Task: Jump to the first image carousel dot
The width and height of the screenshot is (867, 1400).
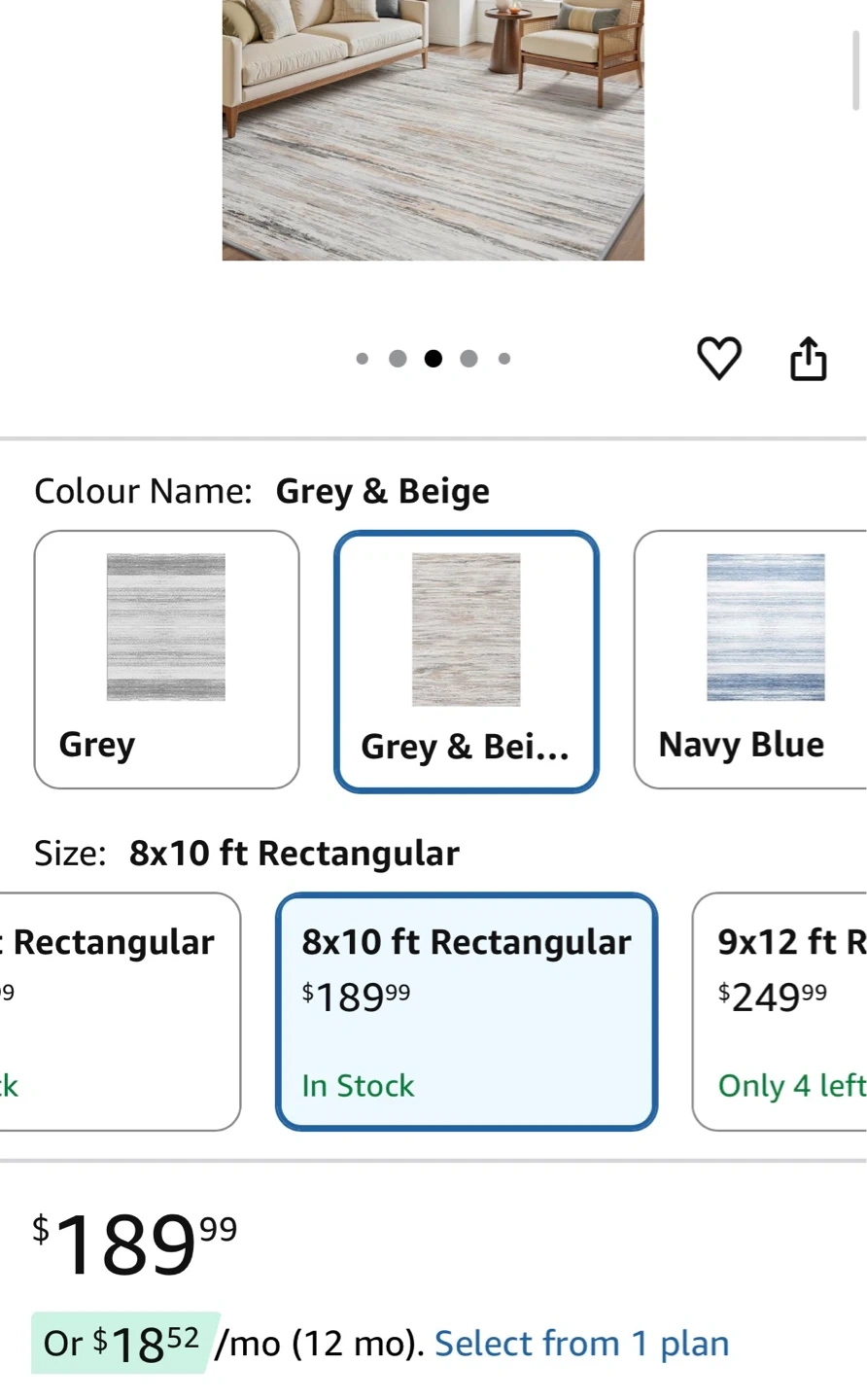Action: coord(363,359)
